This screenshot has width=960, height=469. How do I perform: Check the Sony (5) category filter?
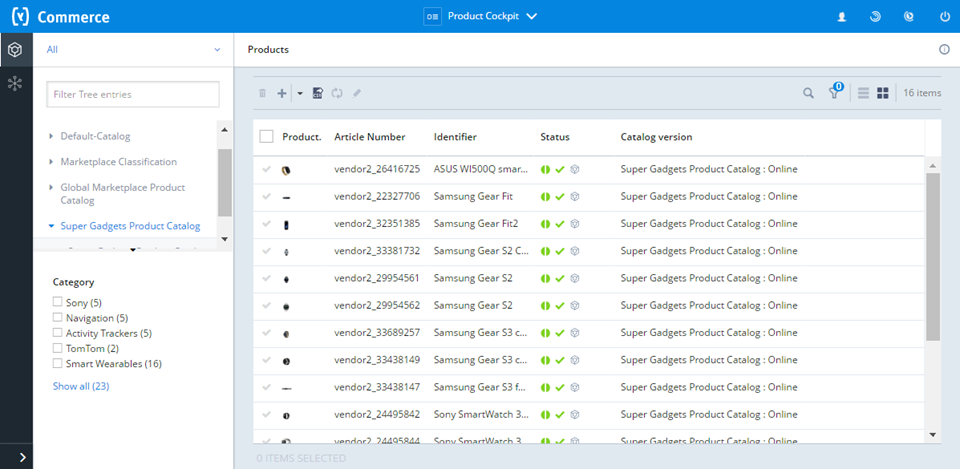[x=58, y=302]
